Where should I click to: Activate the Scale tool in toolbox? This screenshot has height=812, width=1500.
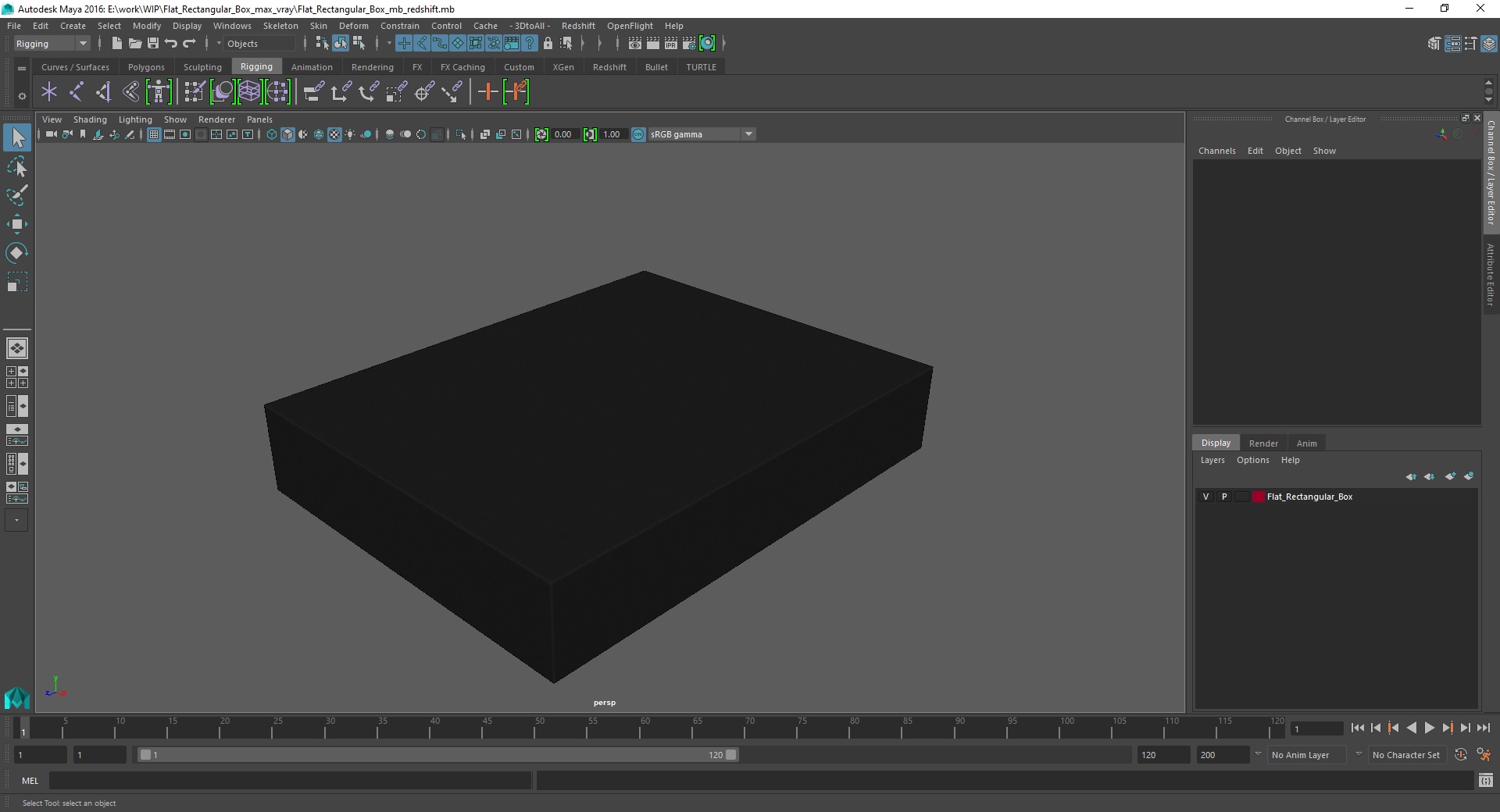(17, 282)
